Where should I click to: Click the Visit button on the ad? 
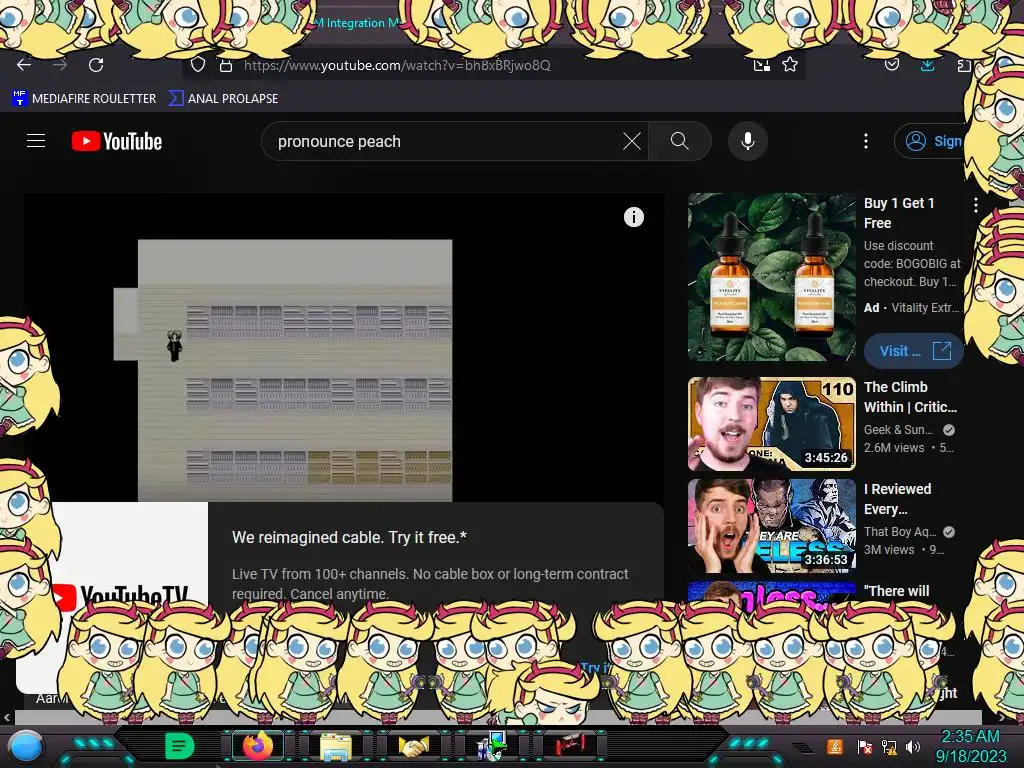tap(913, 351)
